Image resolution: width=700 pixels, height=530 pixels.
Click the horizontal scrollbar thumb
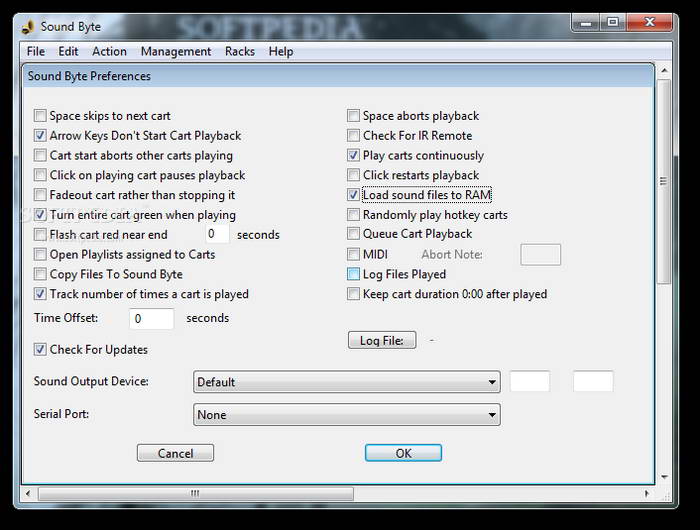[x=196, y=493]
